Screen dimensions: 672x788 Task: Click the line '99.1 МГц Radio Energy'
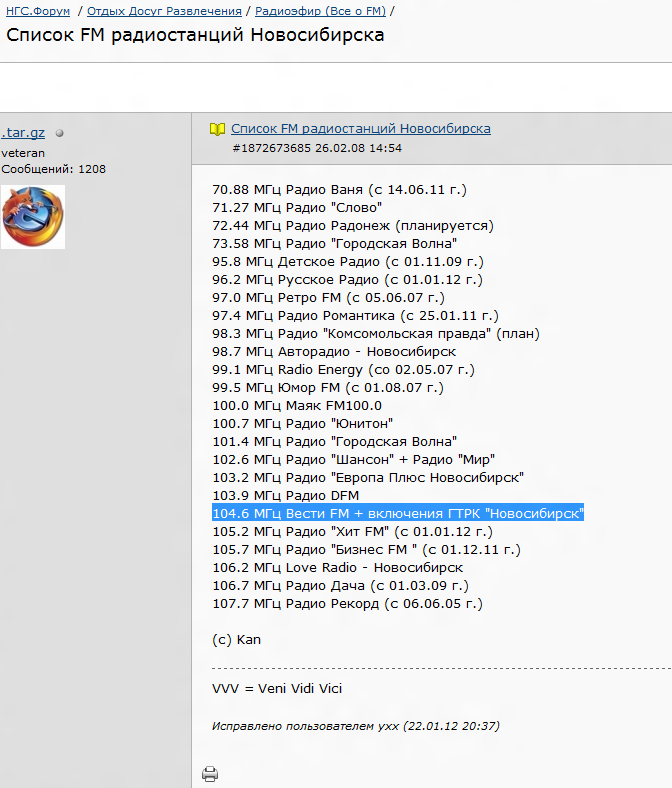tap(343, 370)
